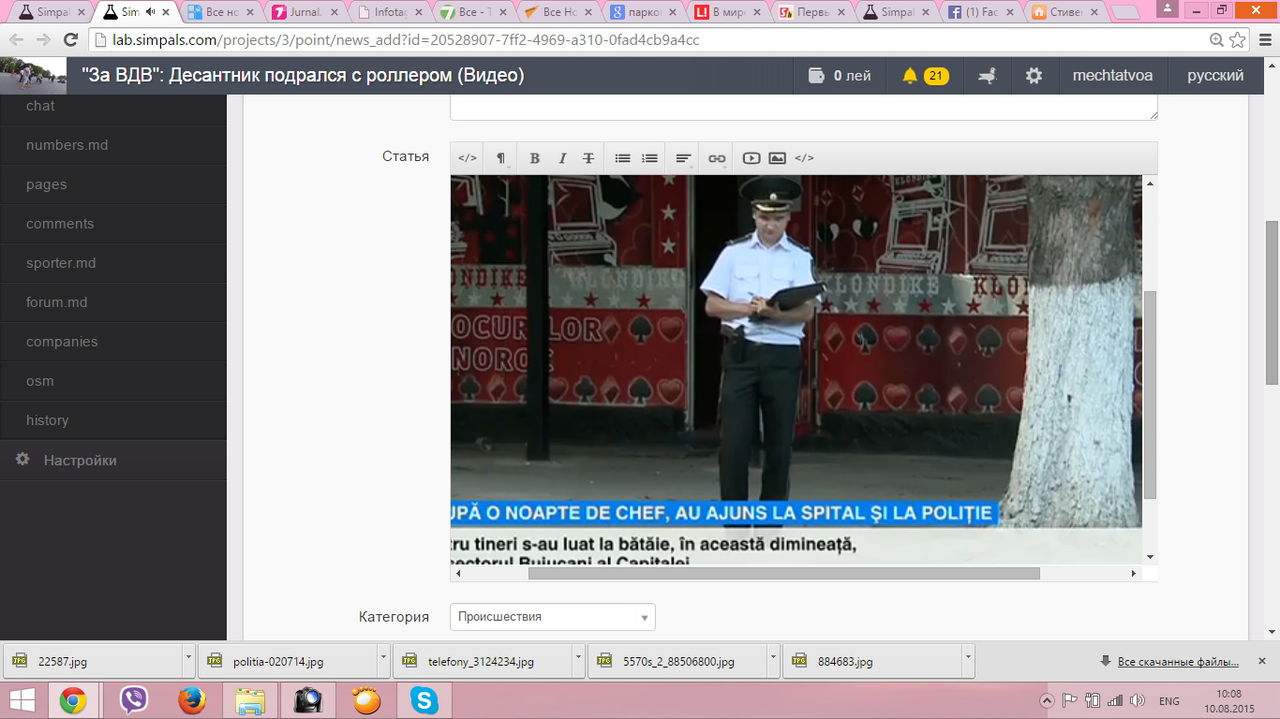Open downloaded file telefony_3124234.jpg

click(x=482, y=662)
